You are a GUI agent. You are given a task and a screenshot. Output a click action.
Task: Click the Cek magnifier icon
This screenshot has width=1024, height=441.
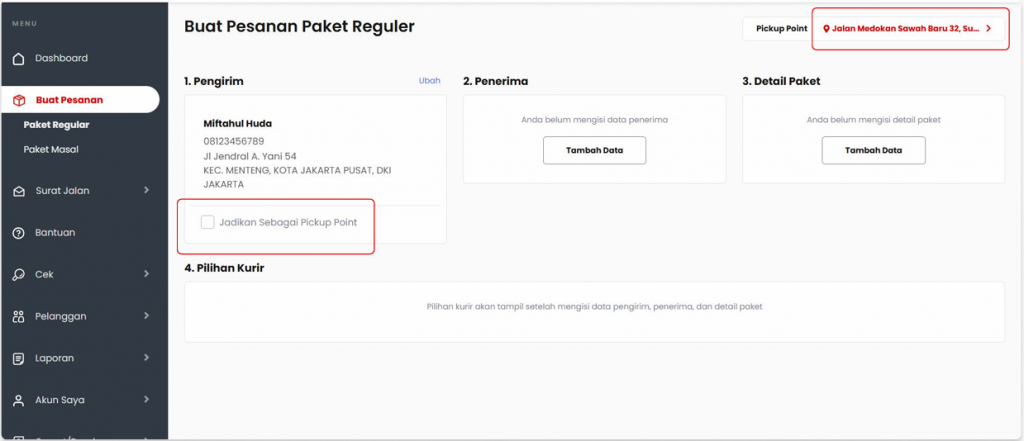coord(18,275)
